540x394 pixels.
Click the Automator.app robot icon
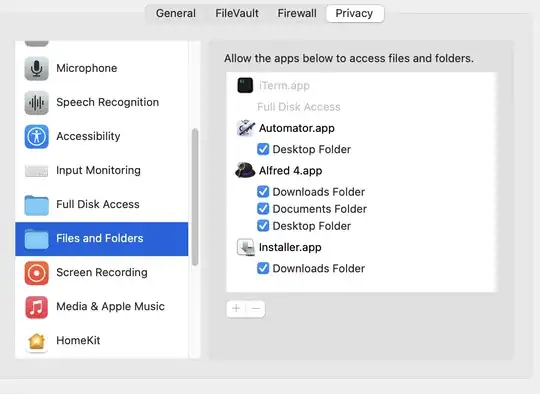click(x=246, y=128)
